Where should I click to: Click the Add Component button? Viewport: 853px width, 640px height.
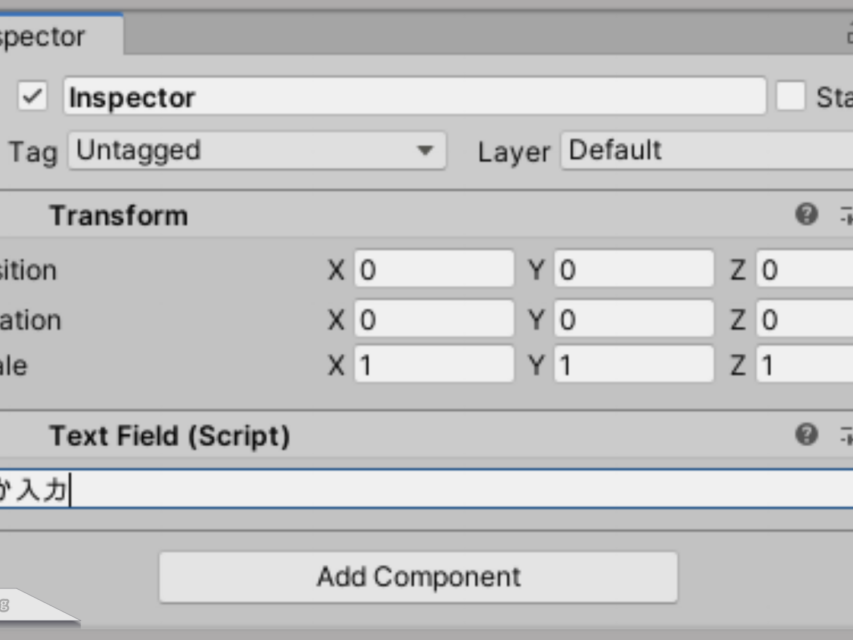click(418, 577)
